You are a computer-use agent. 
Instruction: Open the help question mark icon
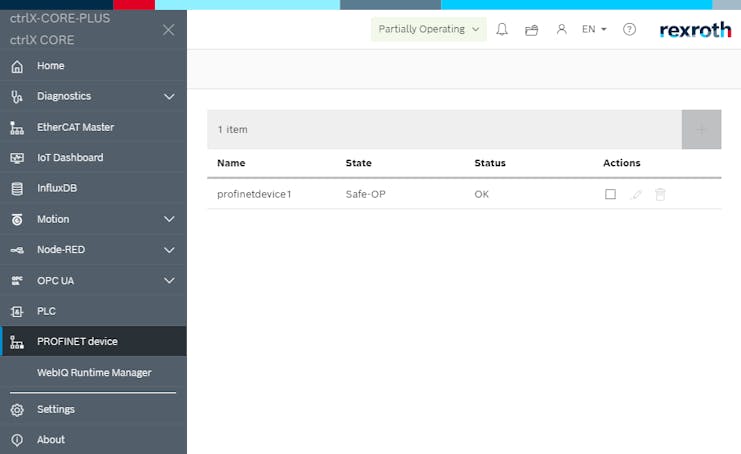(629, 30)
